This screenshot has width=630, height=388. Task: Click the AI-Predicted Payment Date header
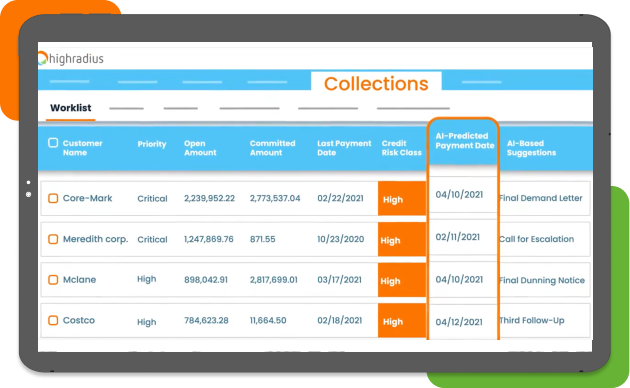[465, 141]
